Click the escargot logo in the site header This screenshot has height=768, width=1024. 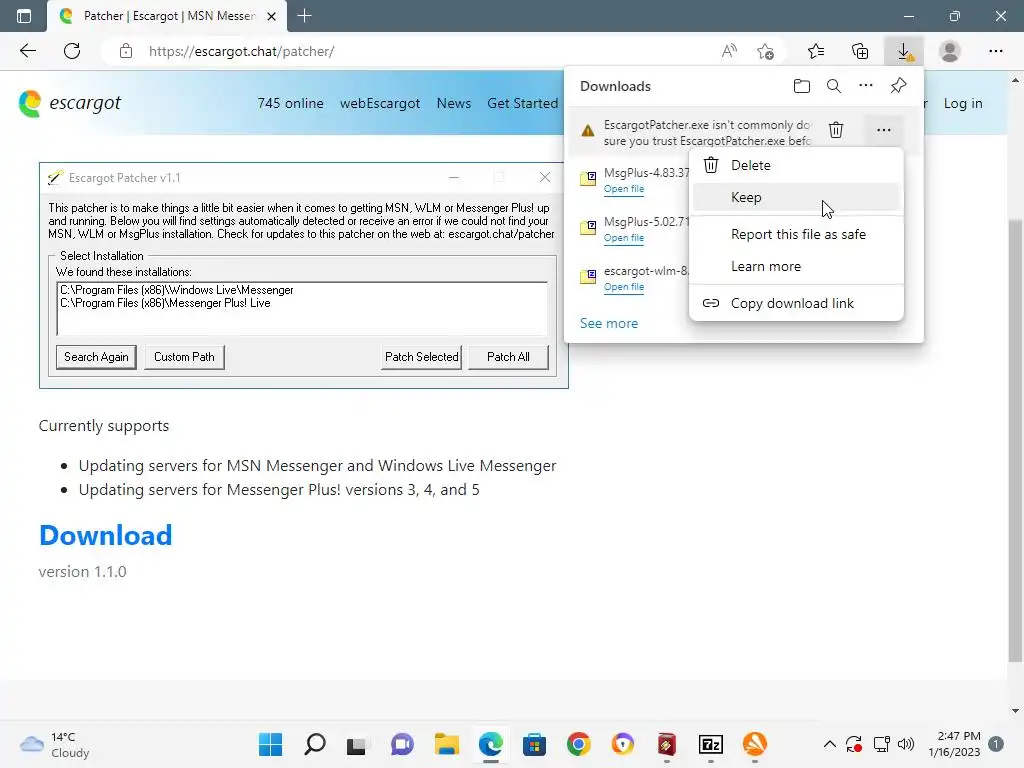pyautogui.click(x=70, y=103)
